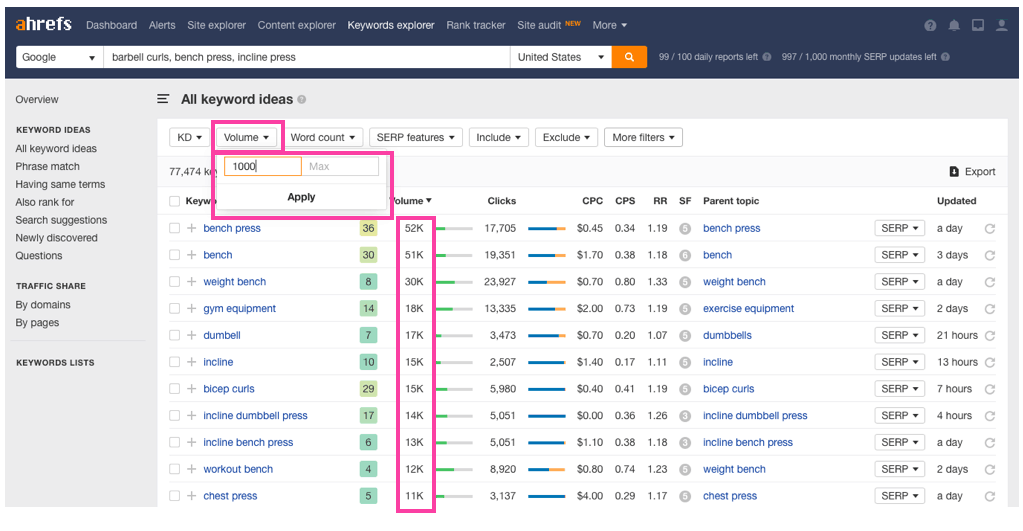The width and height of the screenshot is (1023, 531).
Task: Open the incline bench press keyword link
Action: (x=248, y=442)
